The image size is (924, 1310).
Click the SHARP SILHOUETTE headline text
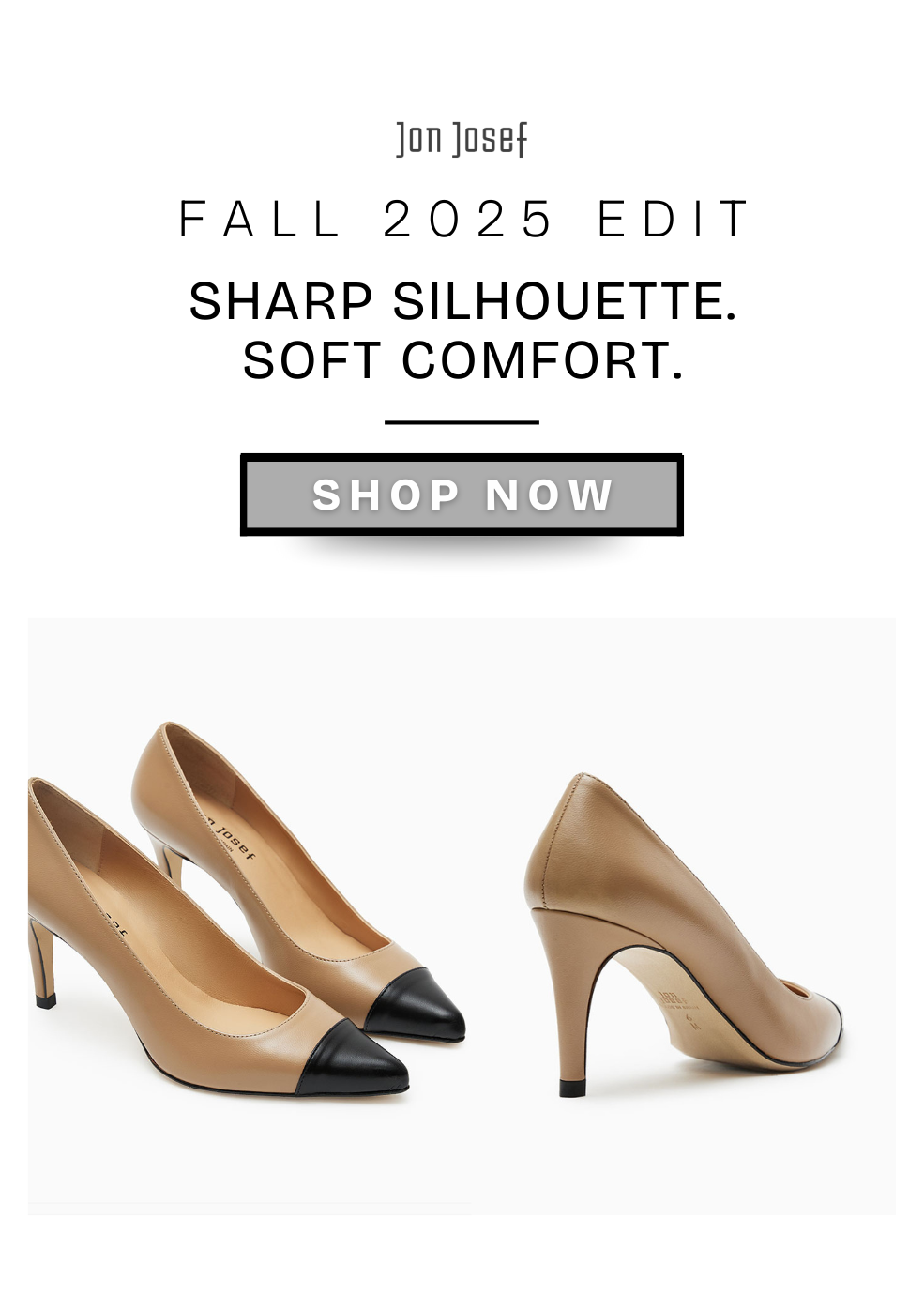[462, 301]
